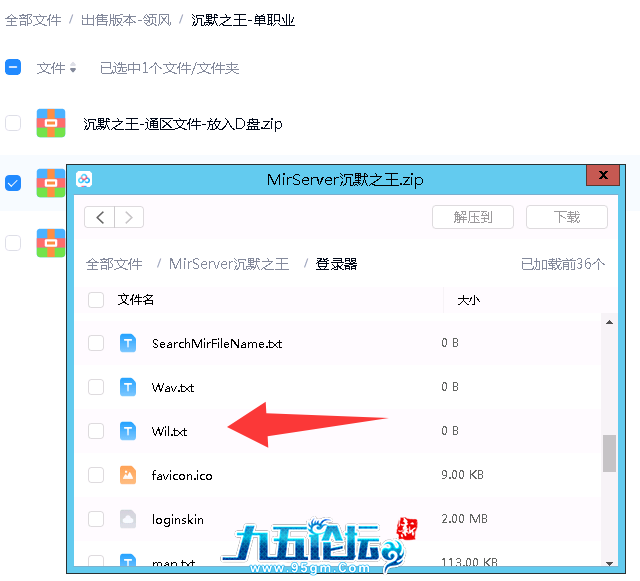
Task: Check the box for favicon.ico
Action: click(96, 475)
